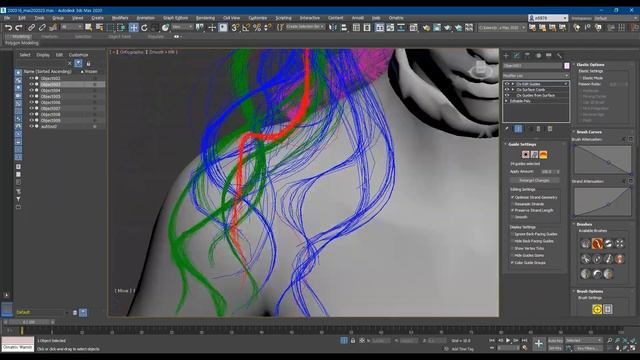Image resolution: width=640 pixels, height=360 pixels.
Task: Enable Hide Back-Facing Guides checkbox
Action: tap(513, 241)
